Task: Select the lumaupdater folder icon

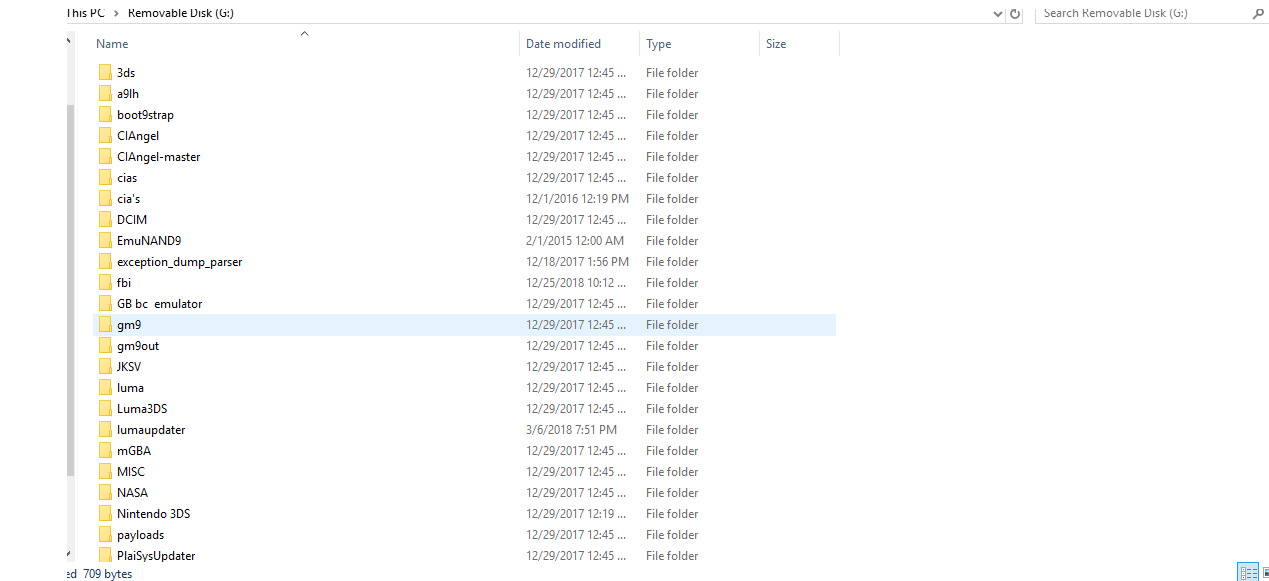Action: point(106,430)
